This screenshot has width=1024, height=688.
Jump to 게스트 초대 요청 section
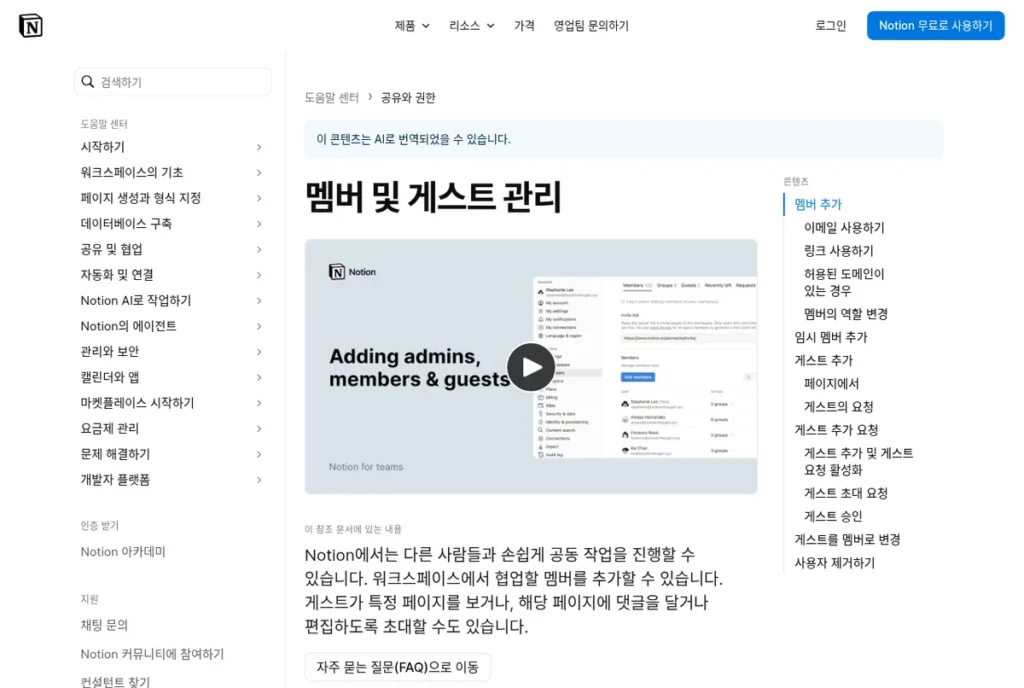846,493
